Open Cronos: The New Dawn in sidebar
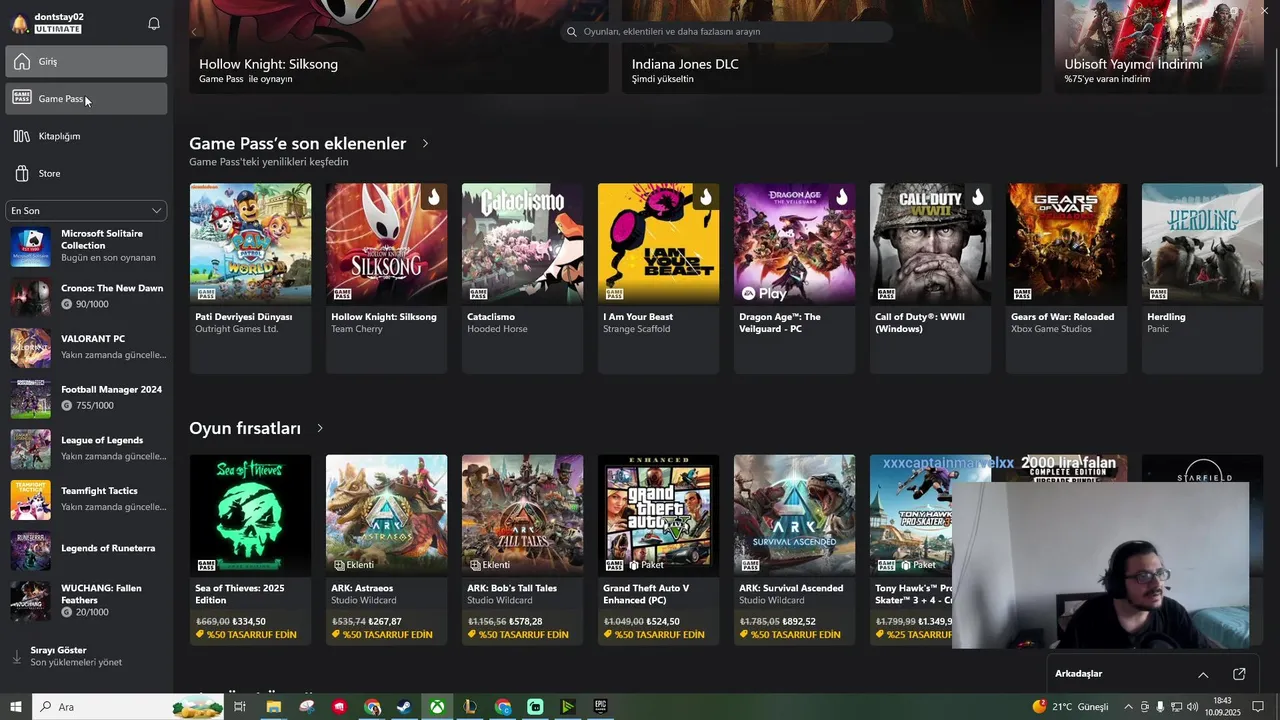The width and height of the screenshot is (1280, 720). [86, 296]
